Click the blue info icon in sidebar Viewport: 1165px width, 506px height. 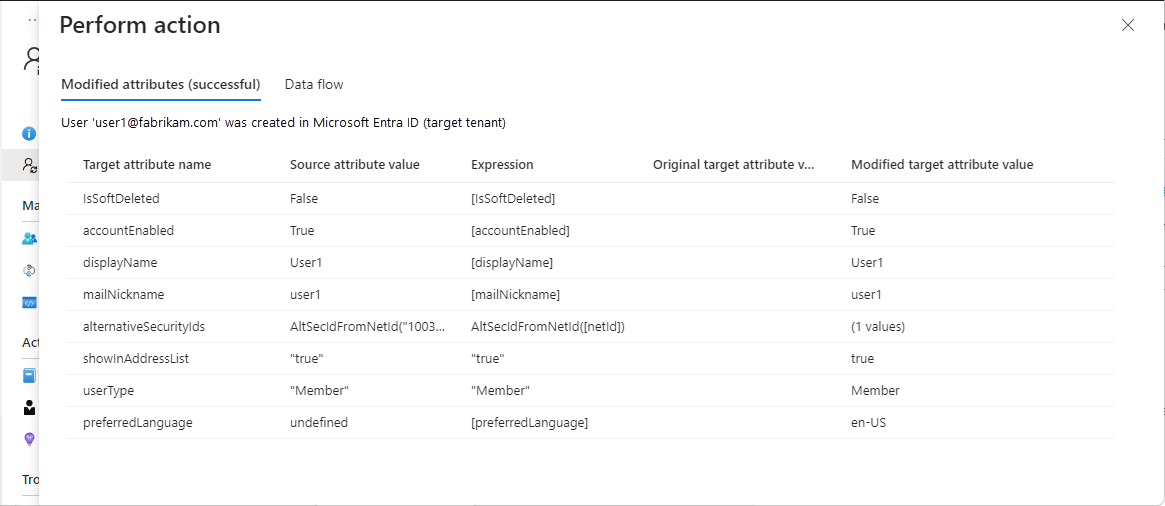point(29,133)
